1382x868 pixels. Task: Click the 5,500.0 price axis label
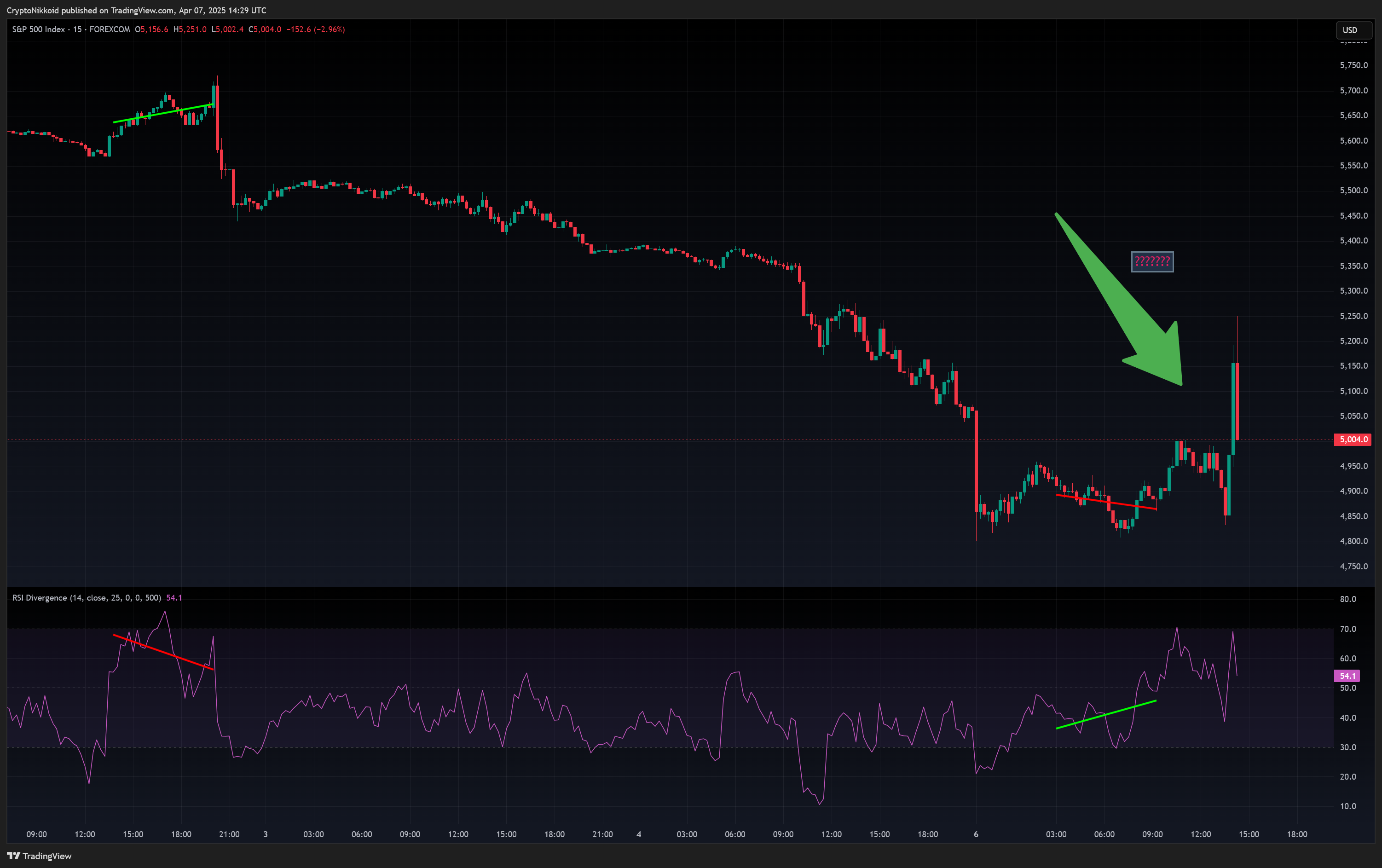1354,191
